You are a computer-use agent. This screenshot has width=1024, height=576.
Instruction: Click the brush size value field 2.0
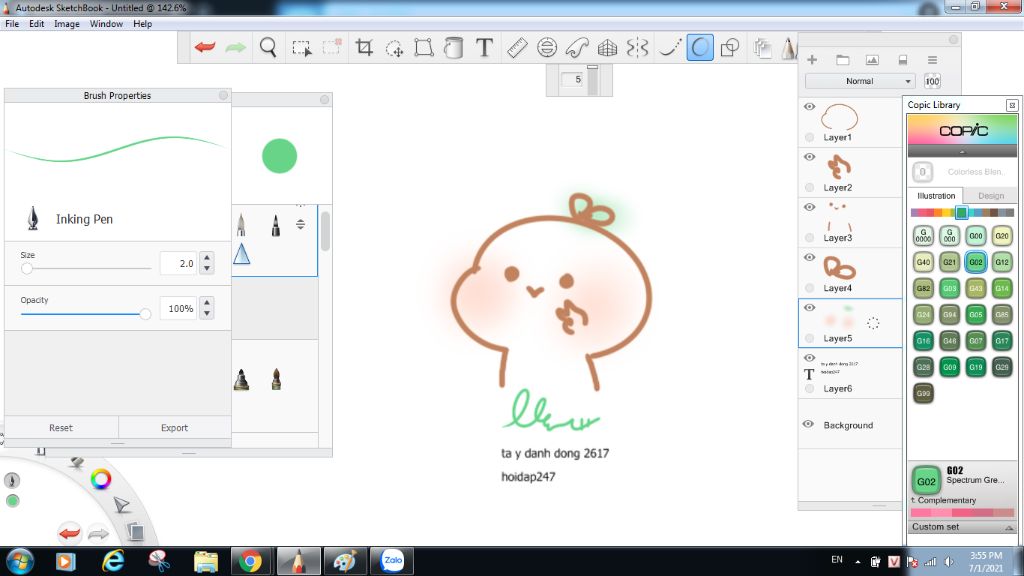[178, 263]
